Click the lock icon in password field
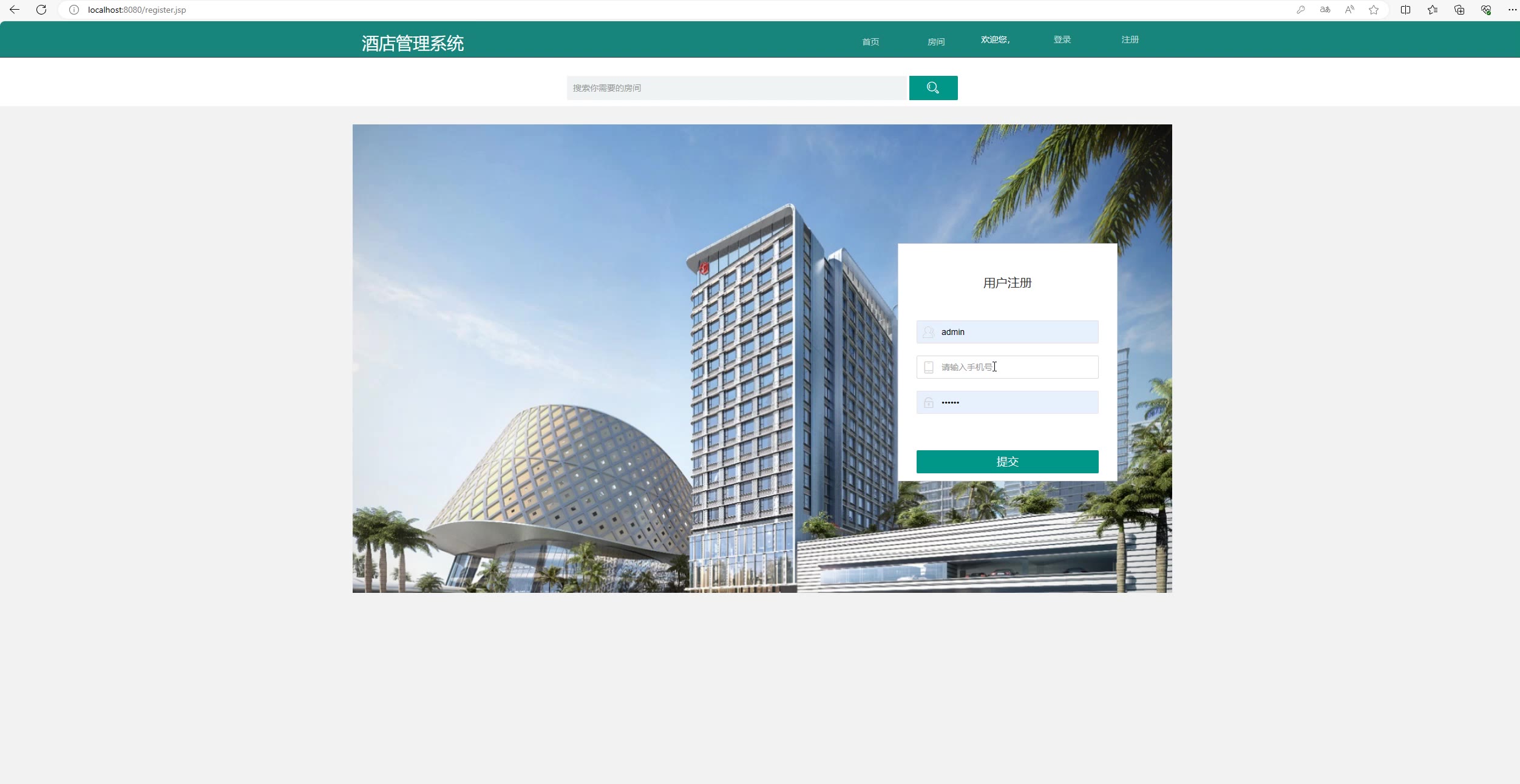Viewport: 1520px width, 784px height. tap(929, 402)
